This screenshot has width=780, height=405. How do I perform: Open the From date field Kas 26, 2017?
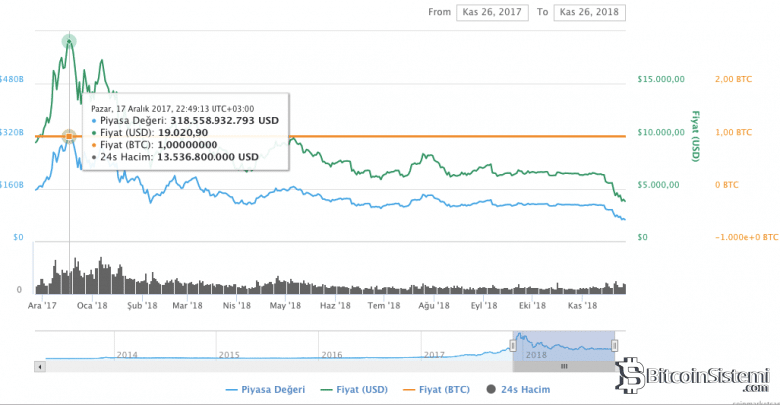(x=491, y=12)
